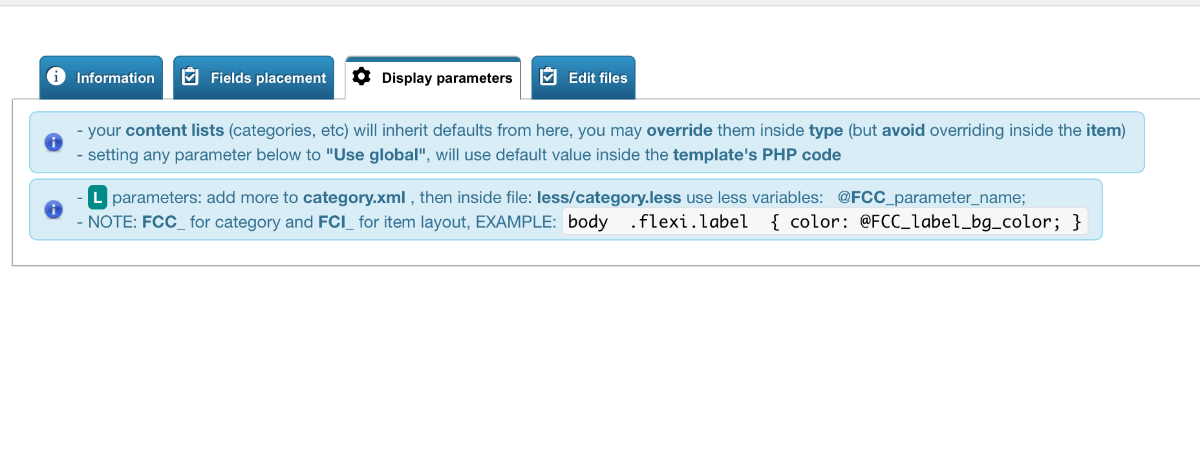Click the bold category.xml text
Viewport: 1200px width, 464px height.
point(354,197)
